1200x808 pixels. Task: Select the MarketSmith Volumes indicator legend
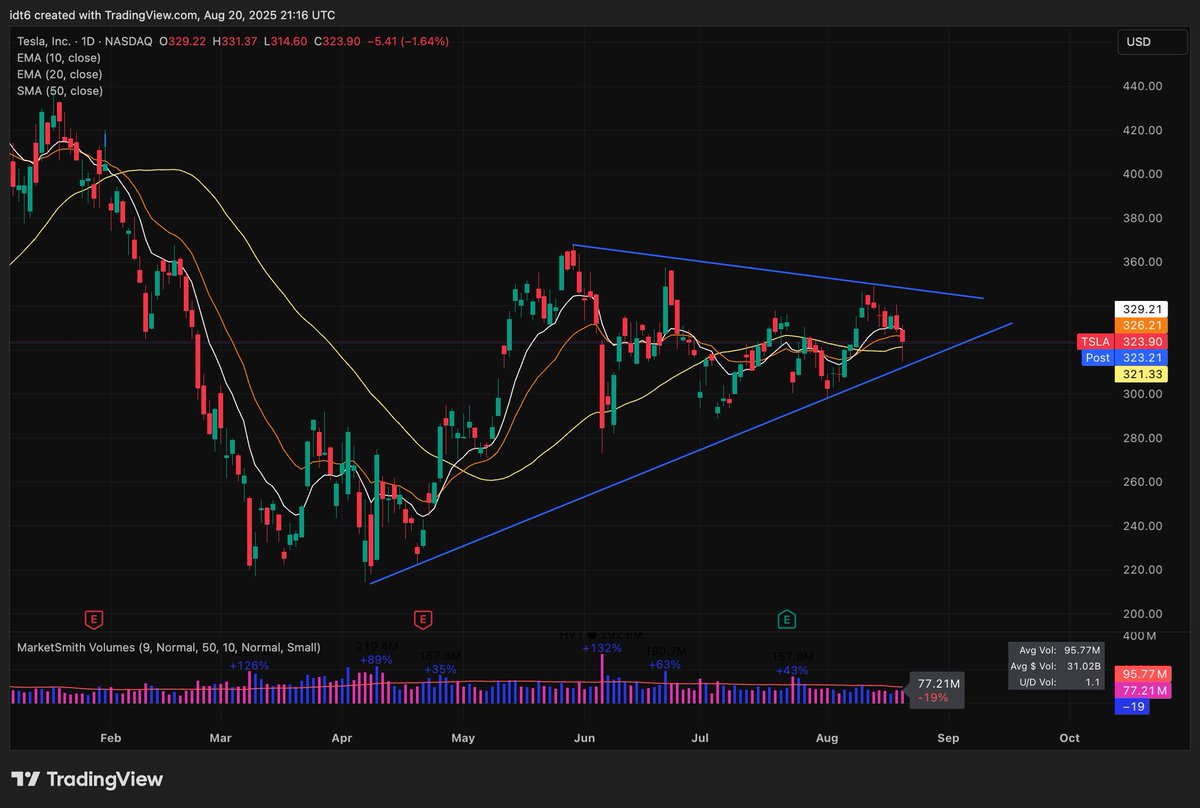[x=169, y=648]
